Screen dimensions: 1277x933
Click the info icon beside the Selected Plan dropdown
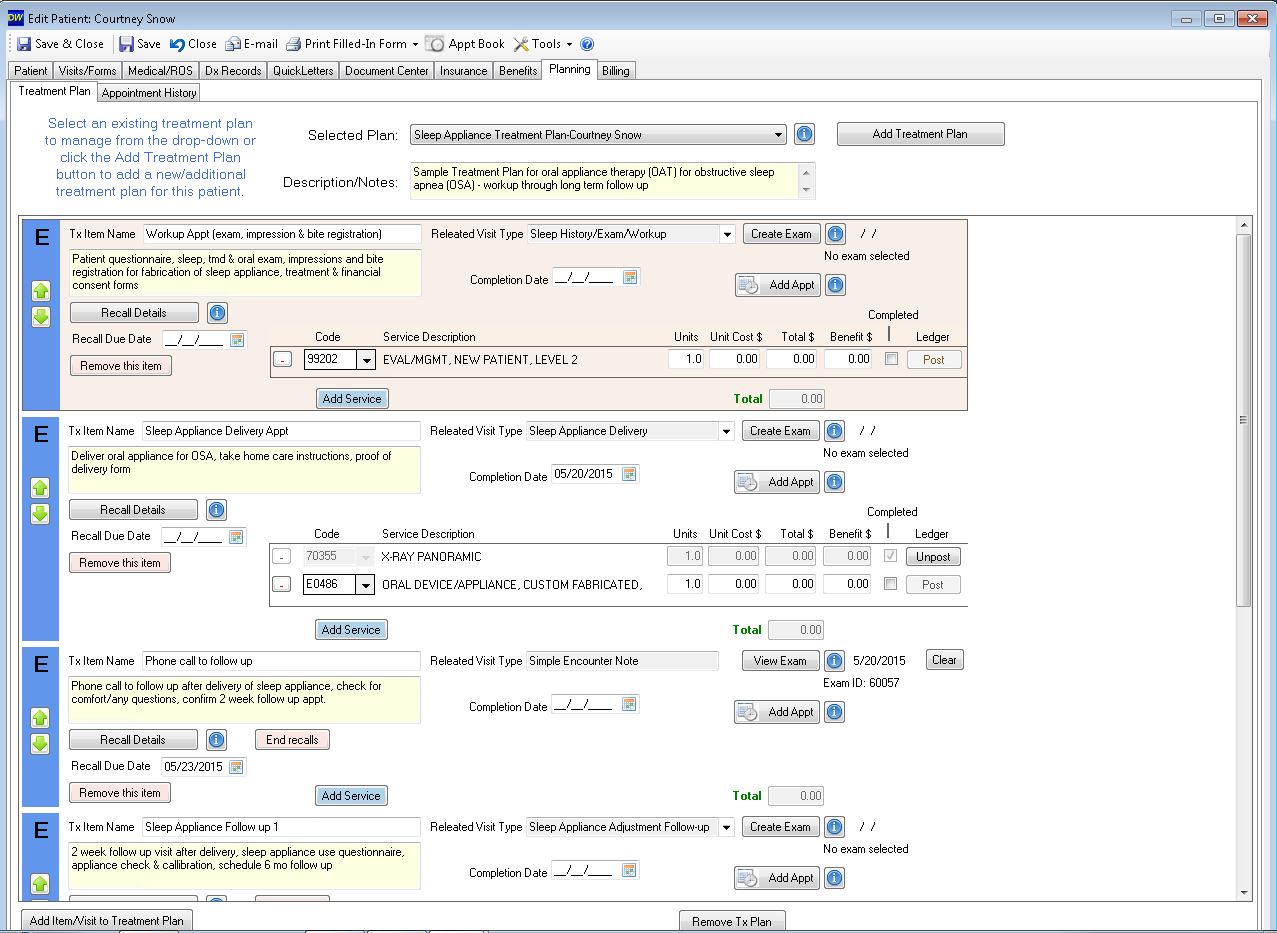[x=803, y=133]
